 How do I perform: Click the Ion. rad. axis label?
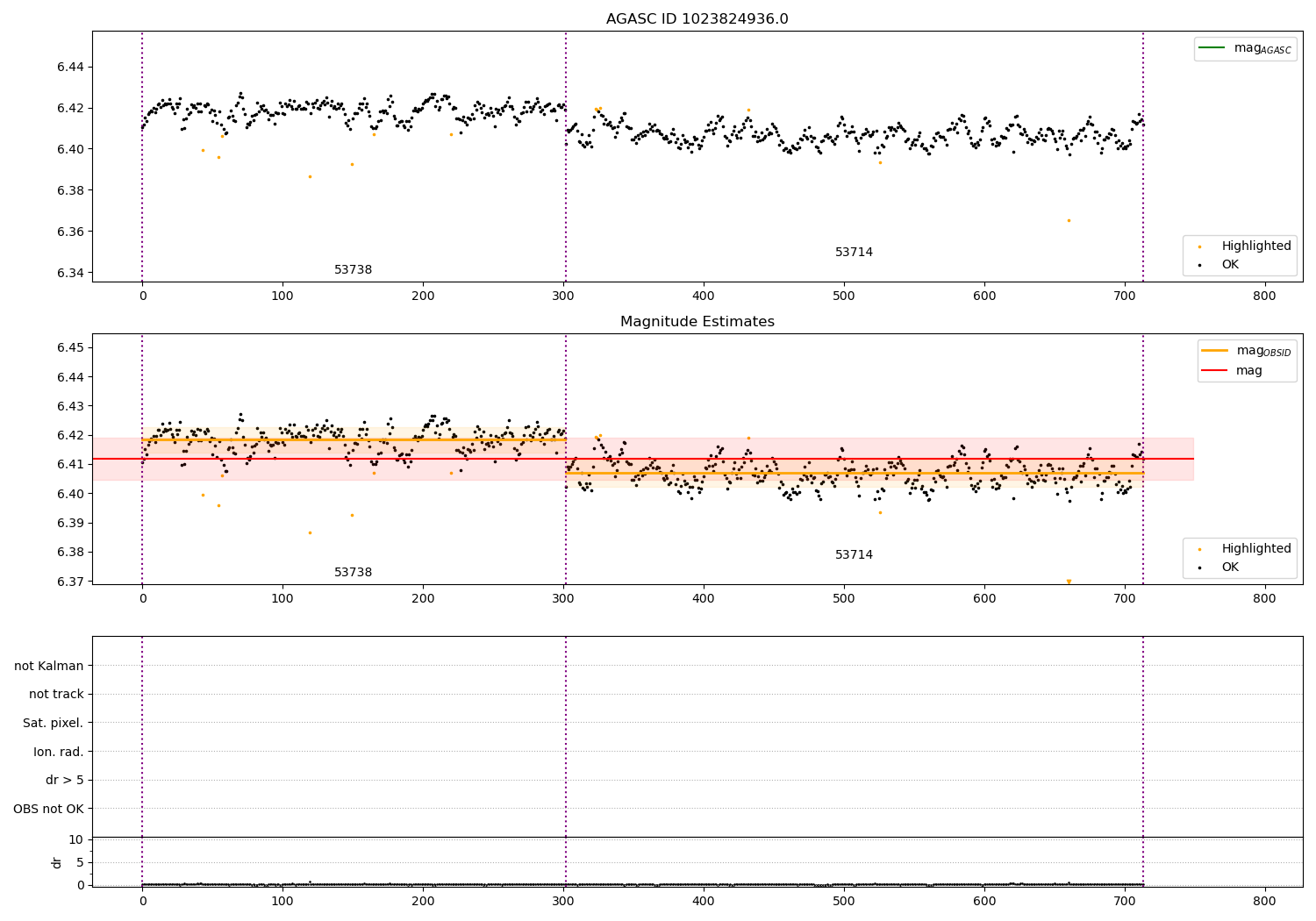click(x=59, y=752)
